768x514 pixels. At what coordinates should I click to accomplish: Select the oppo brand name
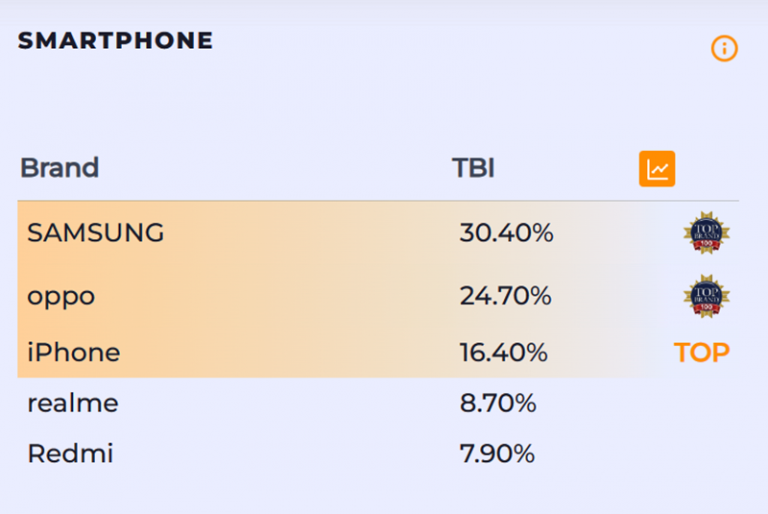point(61,296)
